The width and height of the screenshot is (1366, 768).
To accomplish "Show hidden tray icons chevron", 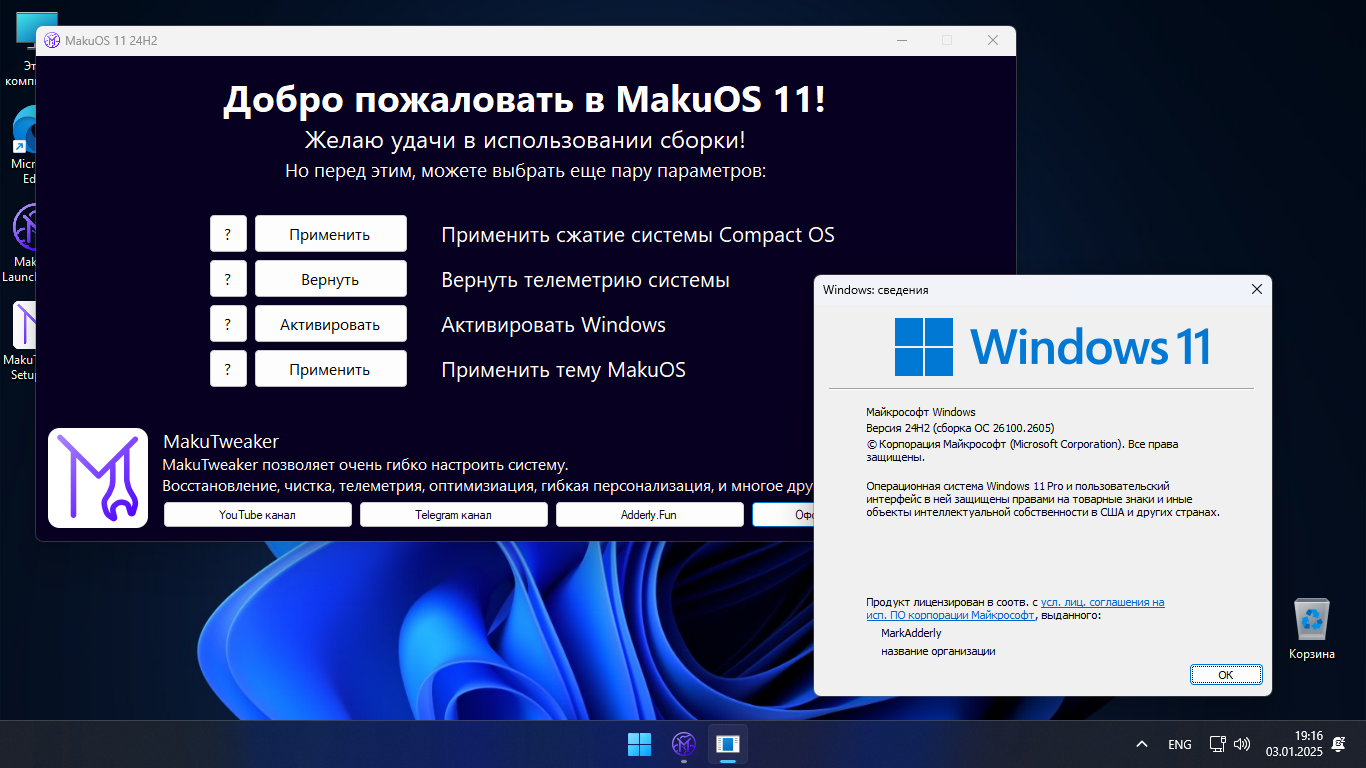I will [1141, 744].
